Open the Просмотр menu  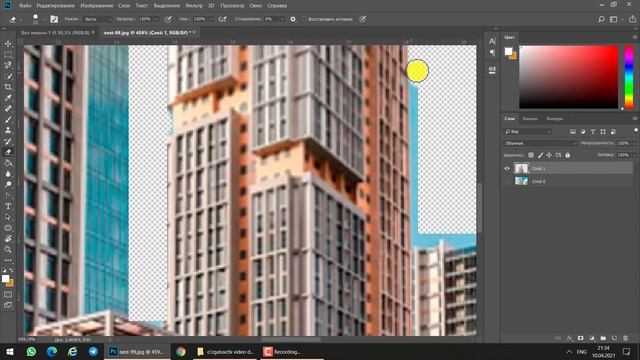(x=232, y=6)
